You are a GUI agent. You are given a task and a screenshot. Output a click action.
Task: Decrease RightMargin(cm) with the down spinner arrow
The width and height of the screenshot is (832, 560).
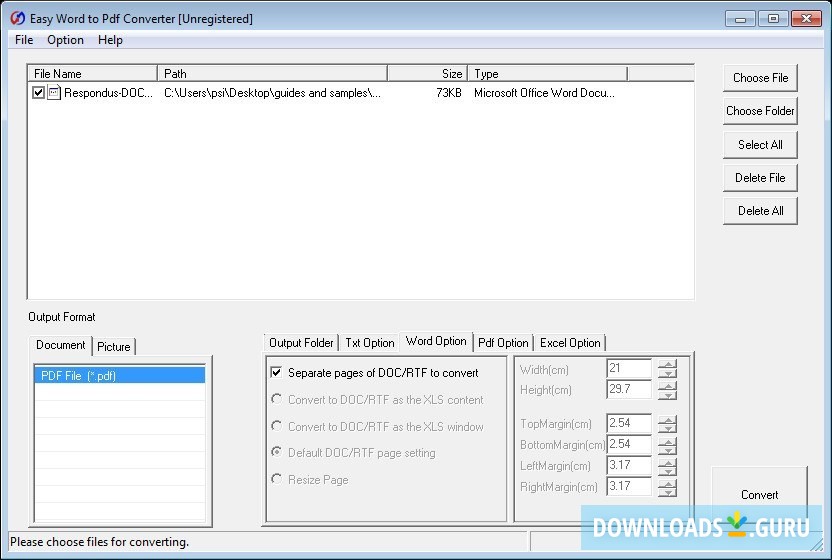[668, 492]
